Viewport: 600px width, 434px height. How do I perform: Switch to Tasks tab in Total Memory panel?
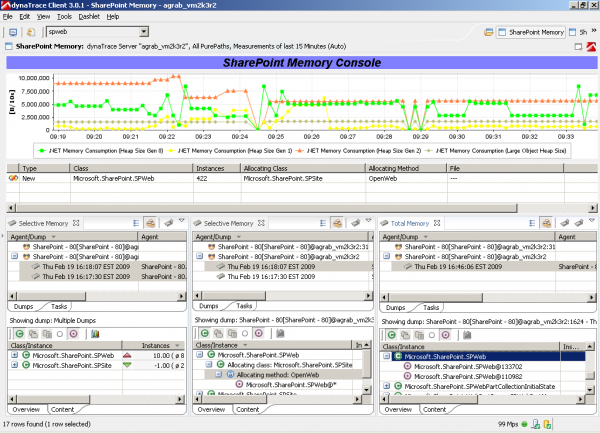431,308
